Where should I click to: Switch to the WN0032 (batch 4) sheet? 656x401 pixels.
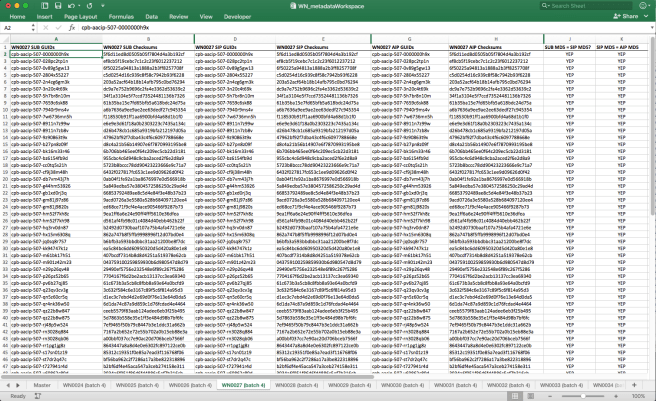tap(508, 385)
